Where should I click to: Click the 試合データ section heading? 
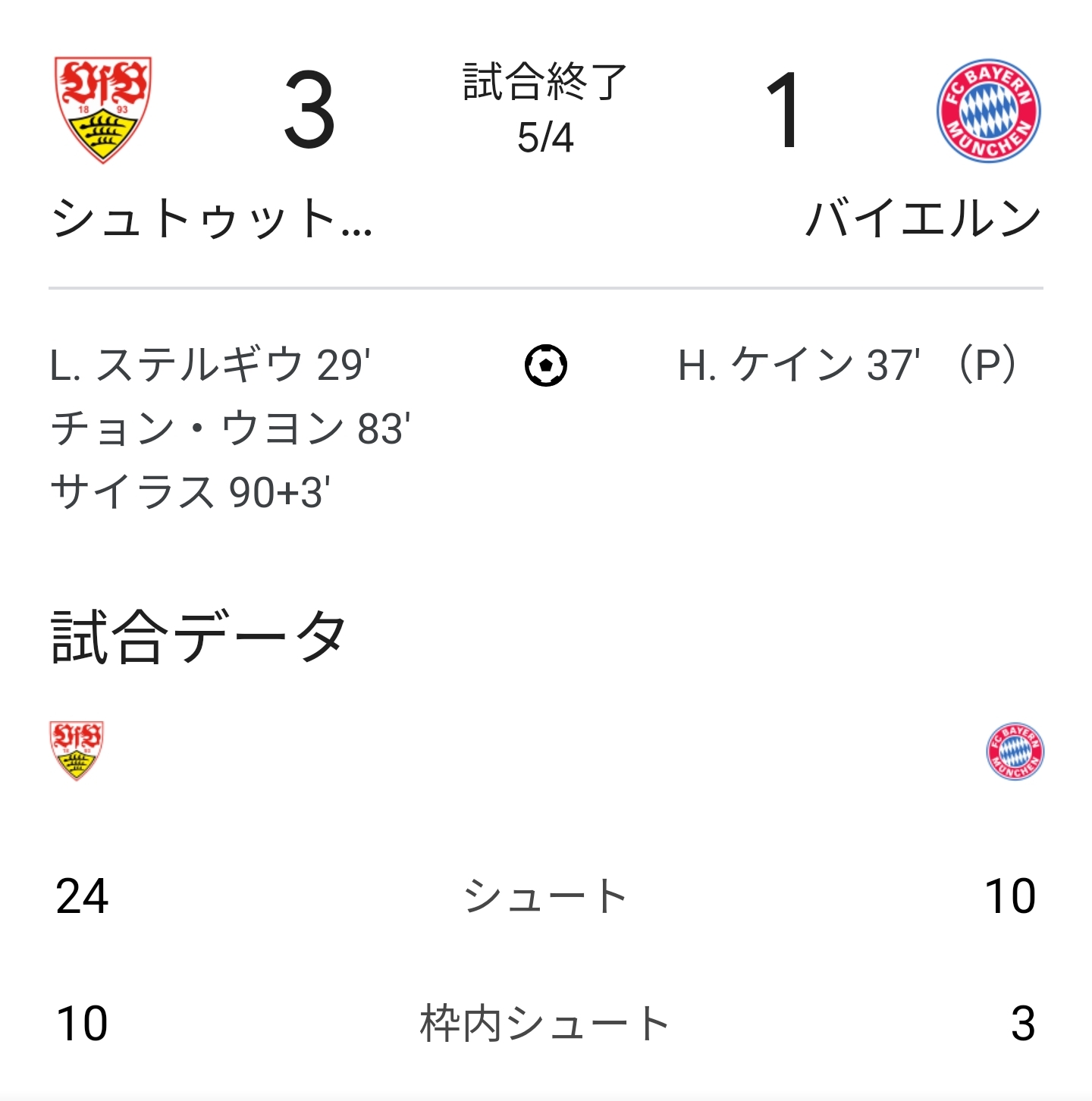pos(199,637)
